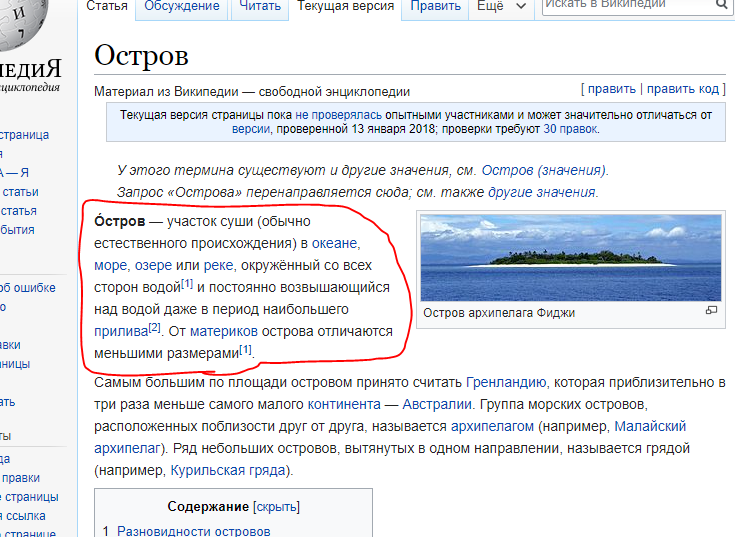Click caption Остров архипелага Фиджи

[x=499, y=313]
